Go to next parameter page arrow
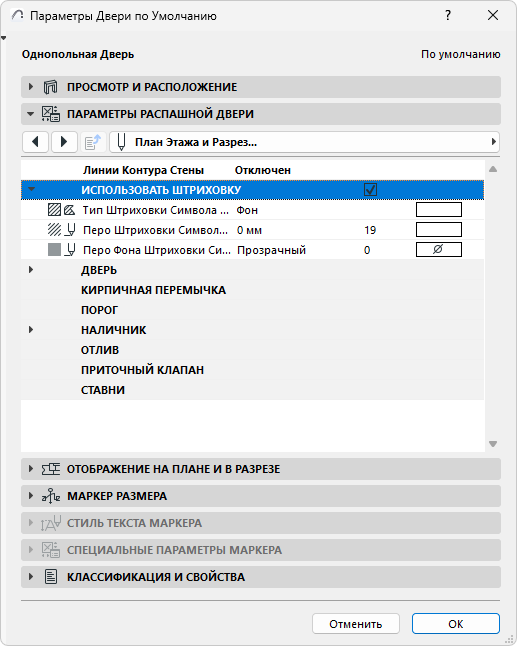Viewport: 517px width, 646px height. pyautogui.click(x=64, y=142)
